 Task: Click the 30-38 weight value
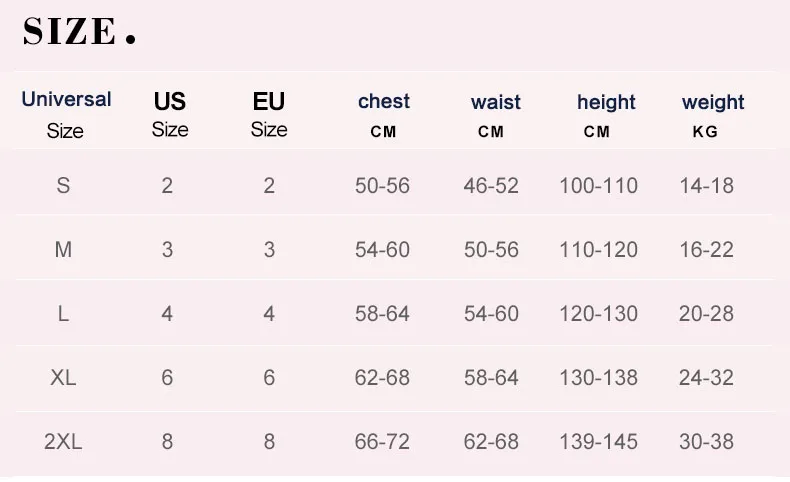[706, 441]
